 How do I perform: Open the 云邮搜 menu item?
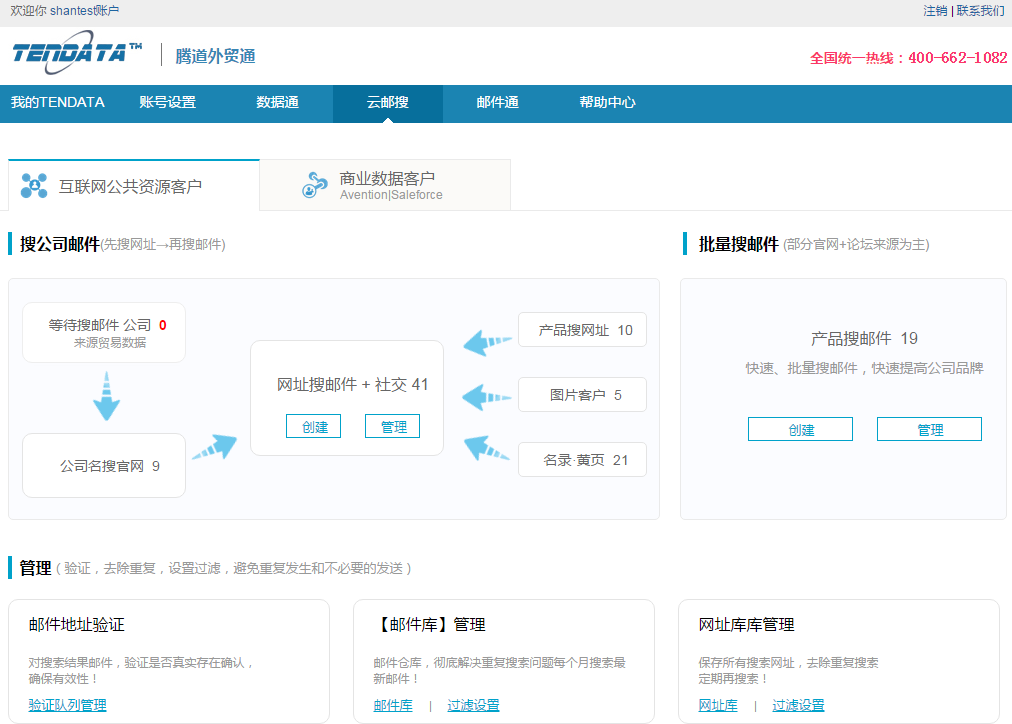[x=387, y=102]
